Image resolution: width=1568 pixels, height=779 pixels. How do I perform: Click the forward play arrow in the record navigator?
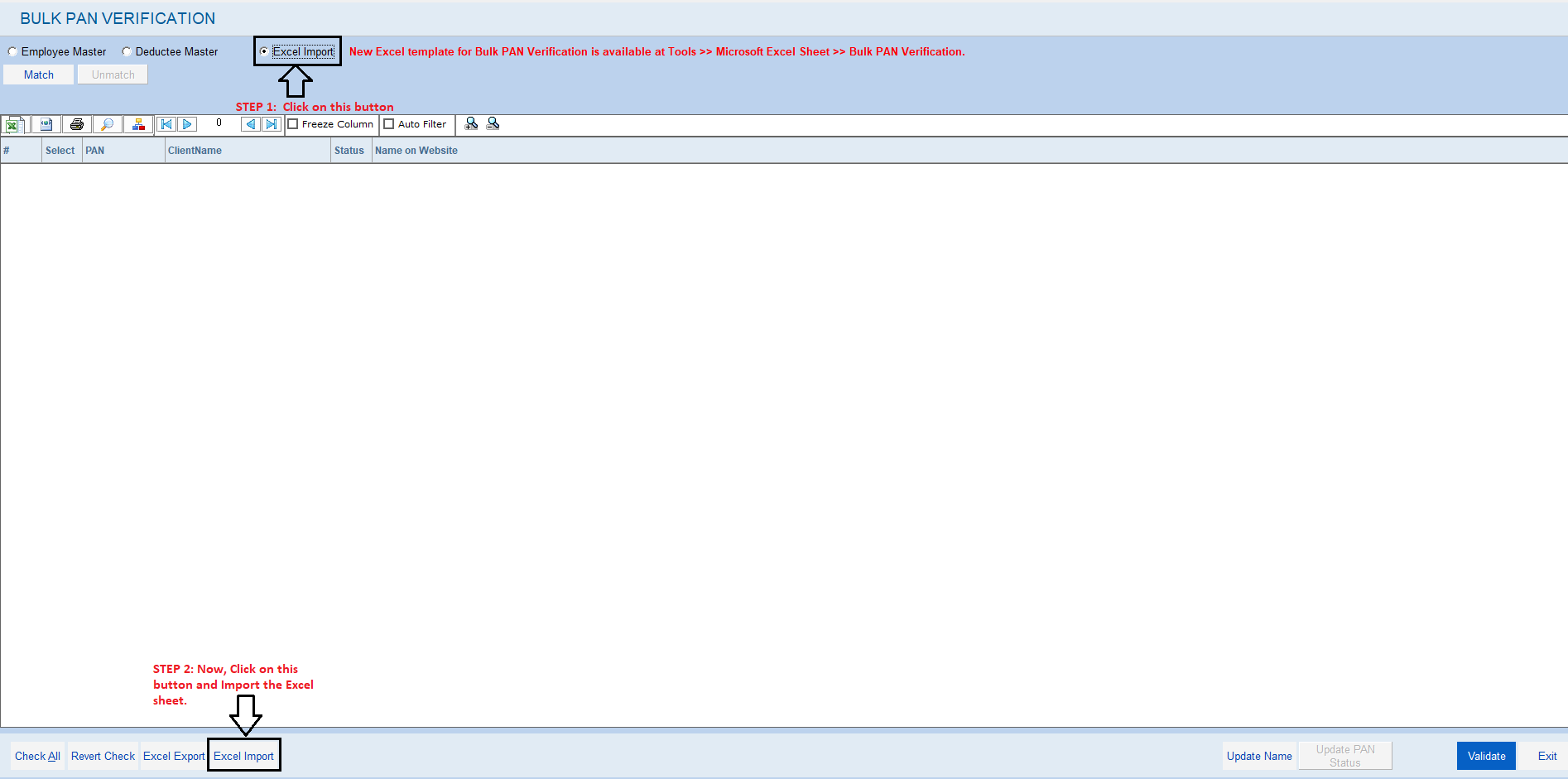(187, 124)
